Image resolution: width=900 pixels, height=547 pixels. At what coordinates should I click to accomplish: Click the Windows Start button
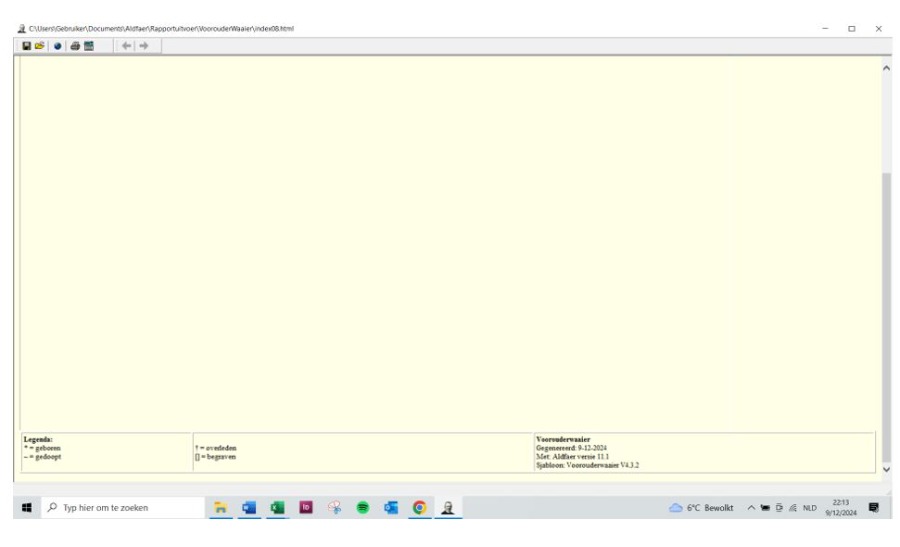[x=19, y=507]
